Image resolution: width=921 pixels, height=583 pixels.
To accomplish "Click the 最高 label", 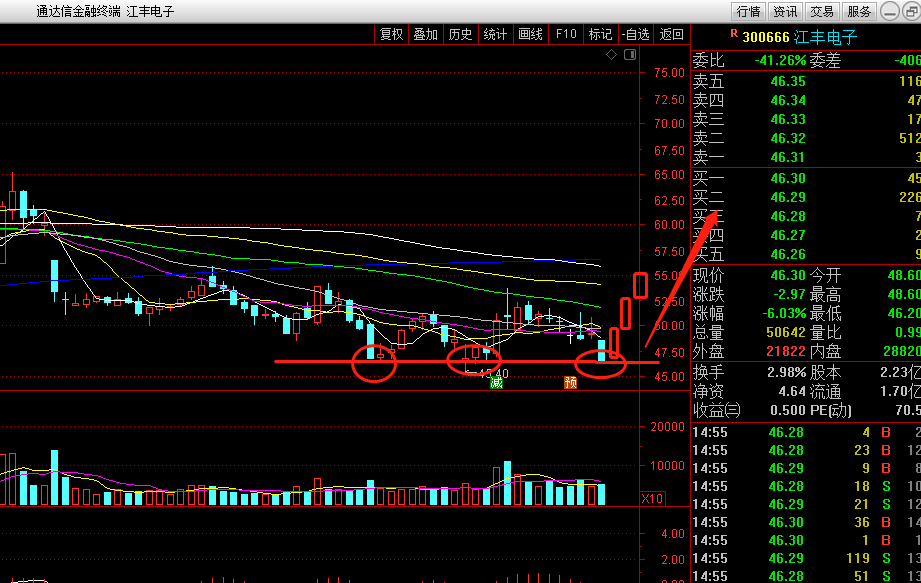I will pyautogui.click(x=825, y=294).
